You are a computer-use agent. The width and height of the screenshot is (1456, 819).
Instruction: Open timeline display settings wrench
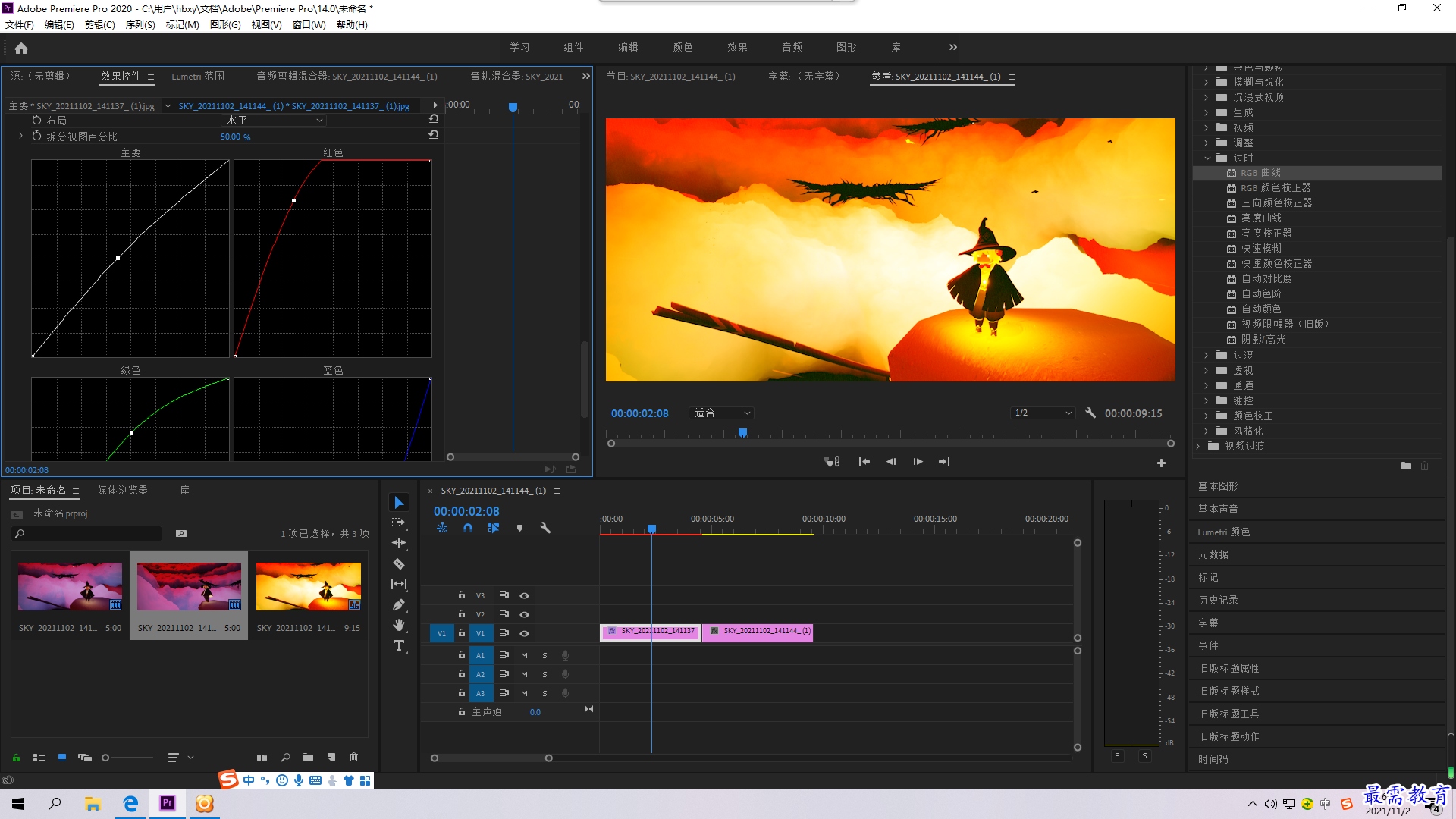click(545, 528)
